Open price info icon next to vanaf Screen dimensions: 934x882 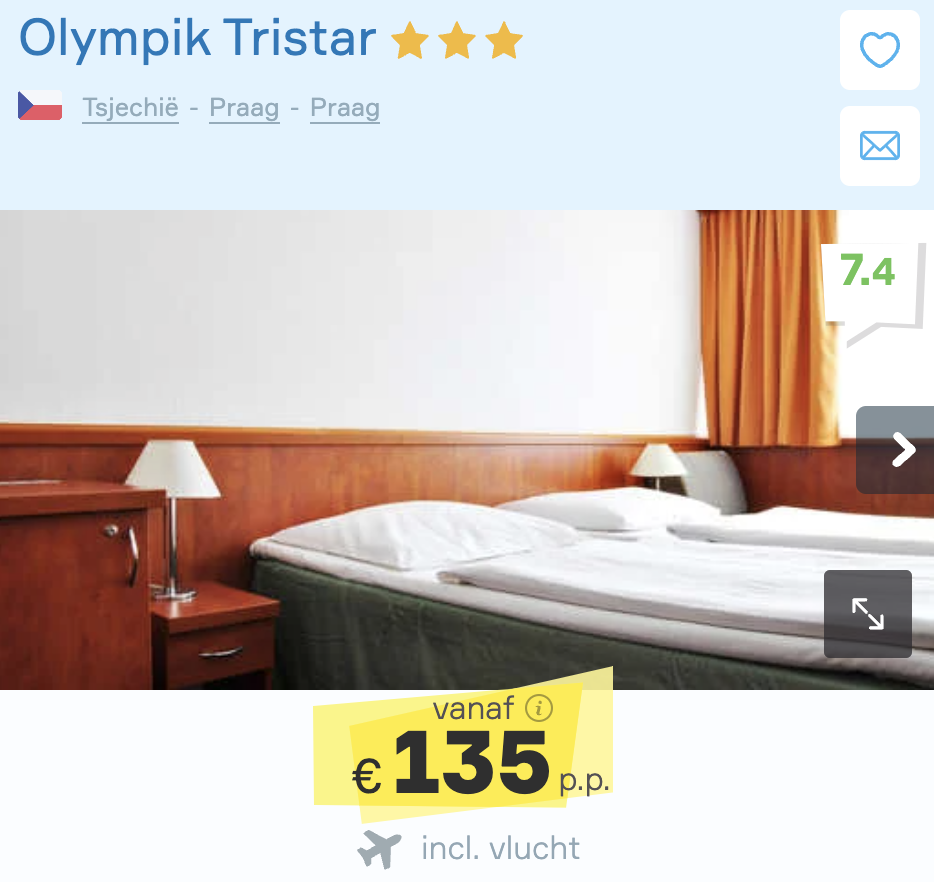point(539,709)
